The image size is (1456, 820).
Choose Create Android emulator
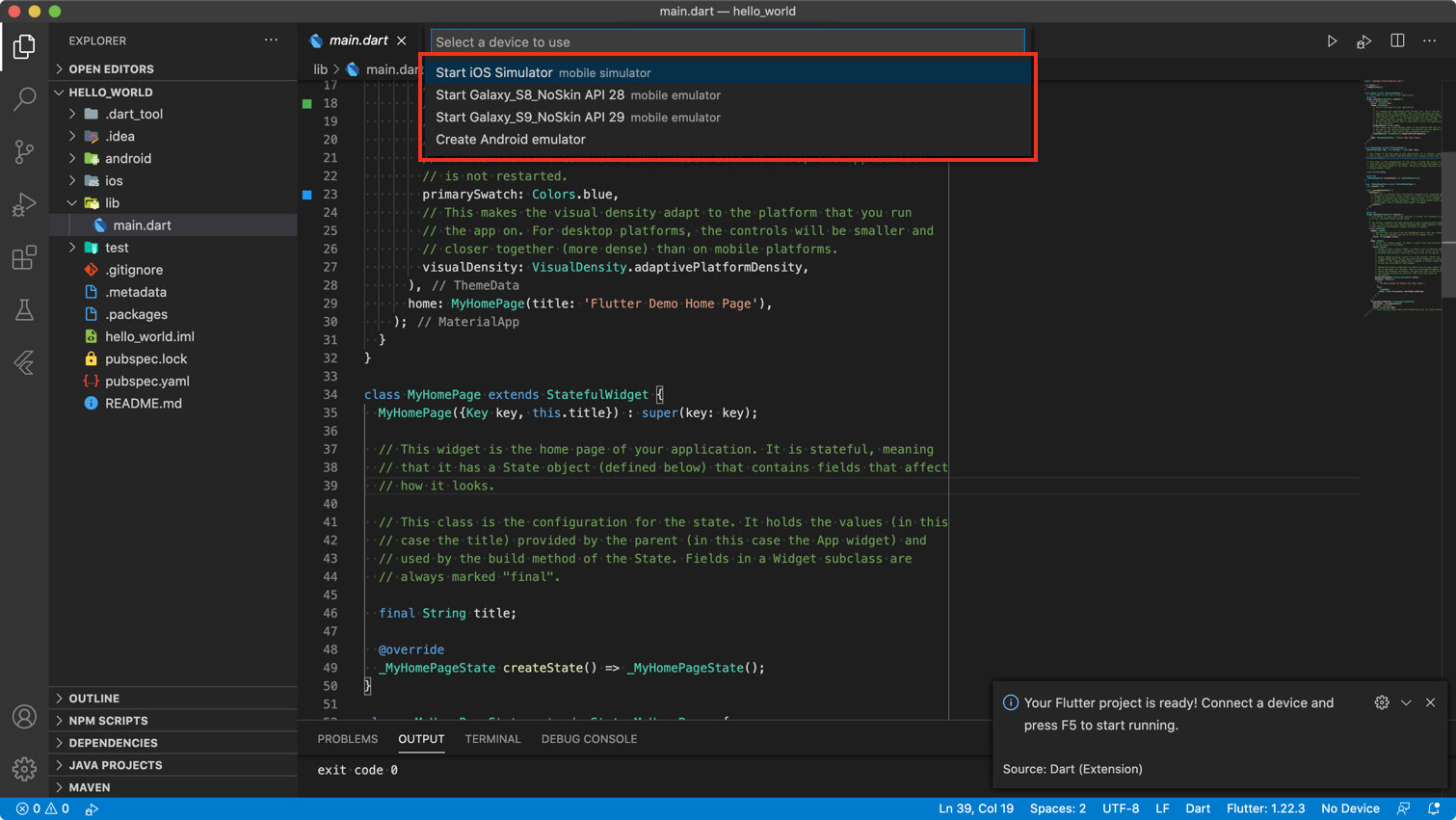click(728, 139)
